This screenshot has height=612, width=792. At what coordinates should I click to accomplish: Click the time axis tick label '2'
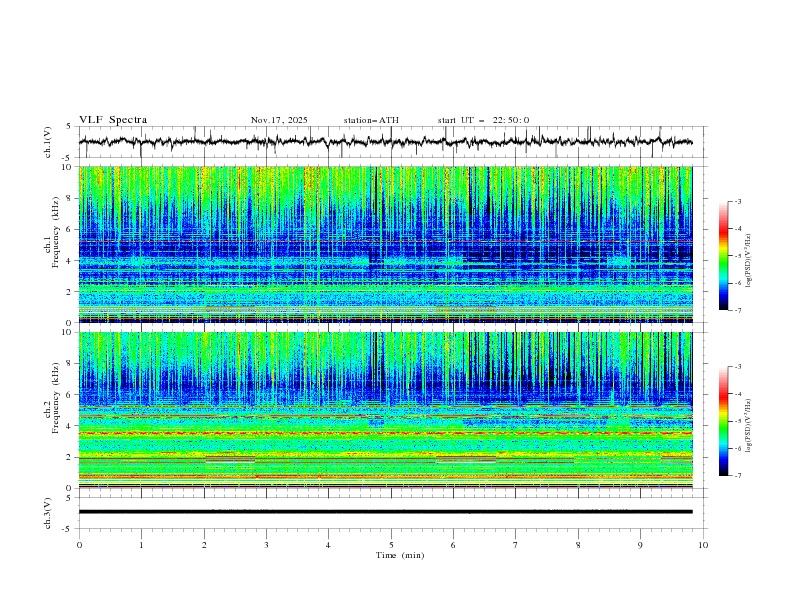click(204, 545)
